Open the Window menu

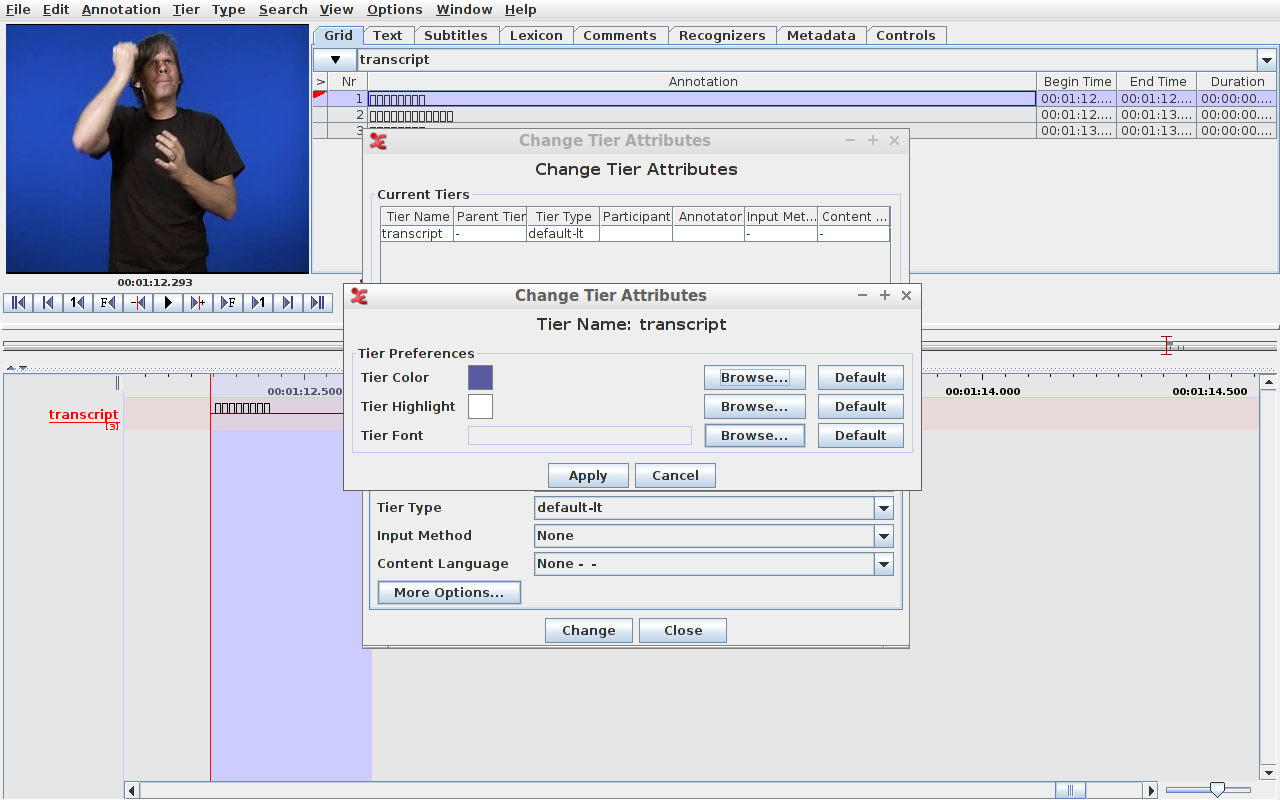point(464,10)
